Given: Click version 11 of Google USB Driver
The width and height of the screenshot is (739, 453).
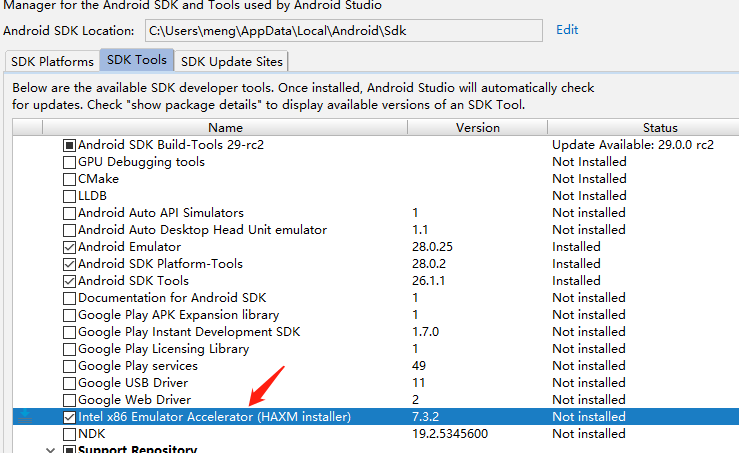Looking at the screenshot, I should [x=419, y=383].
